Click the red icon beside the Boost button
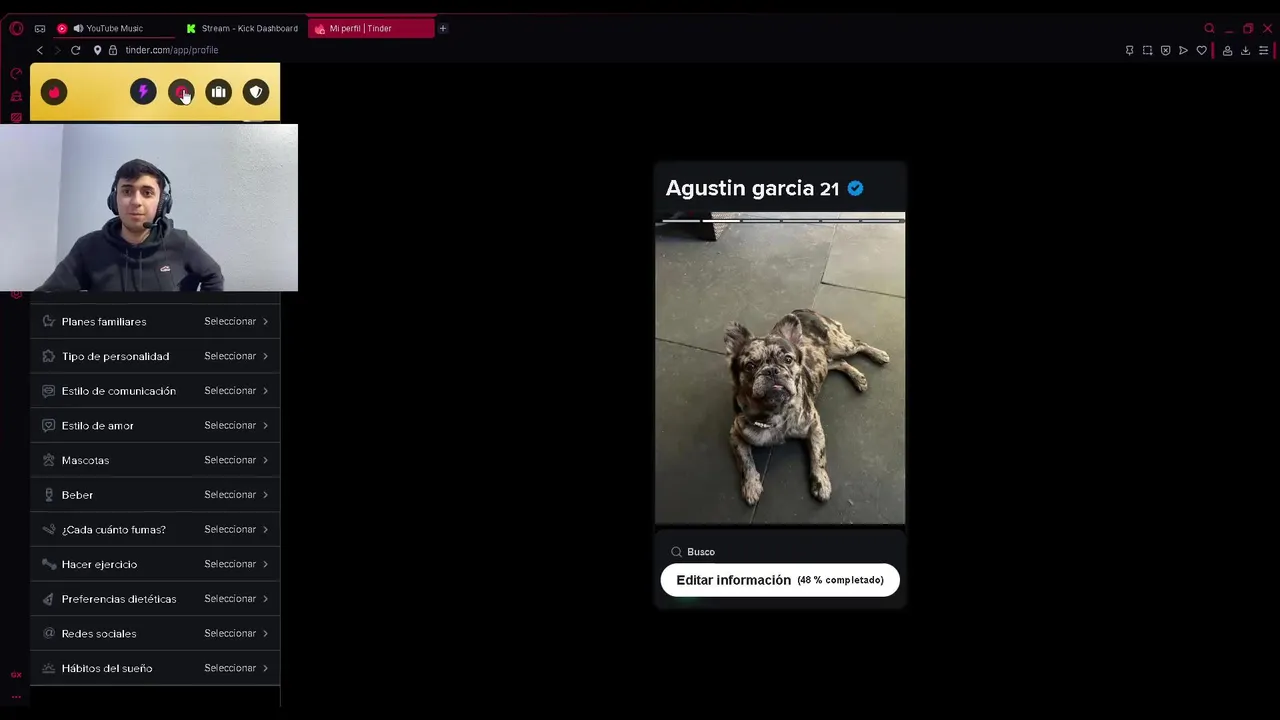Viewport: 1280px width, 720px height. [x=181, y=92]
